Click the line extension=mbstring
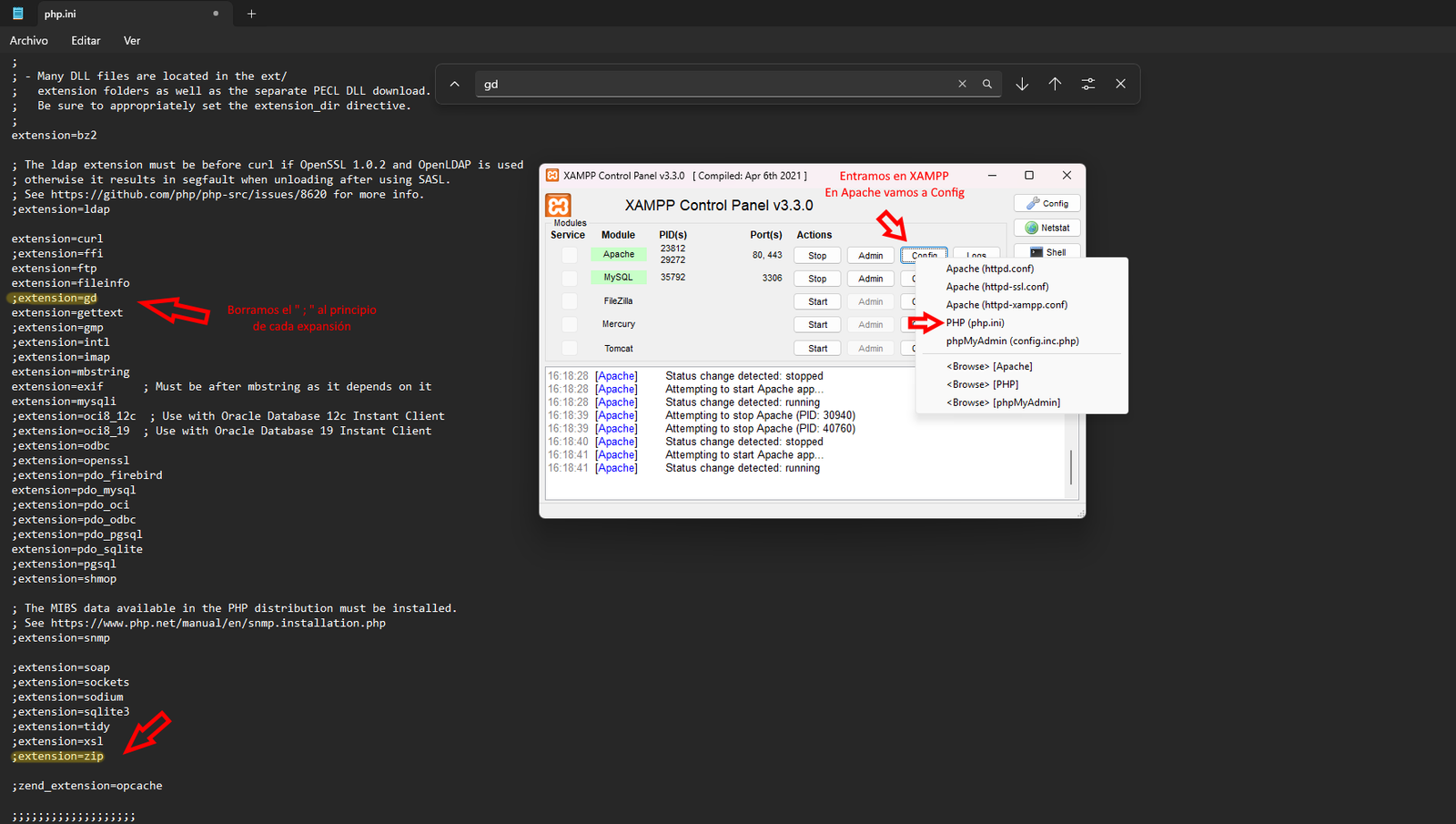The width and height of the screenshot is (1456, 824). [70, 371]
